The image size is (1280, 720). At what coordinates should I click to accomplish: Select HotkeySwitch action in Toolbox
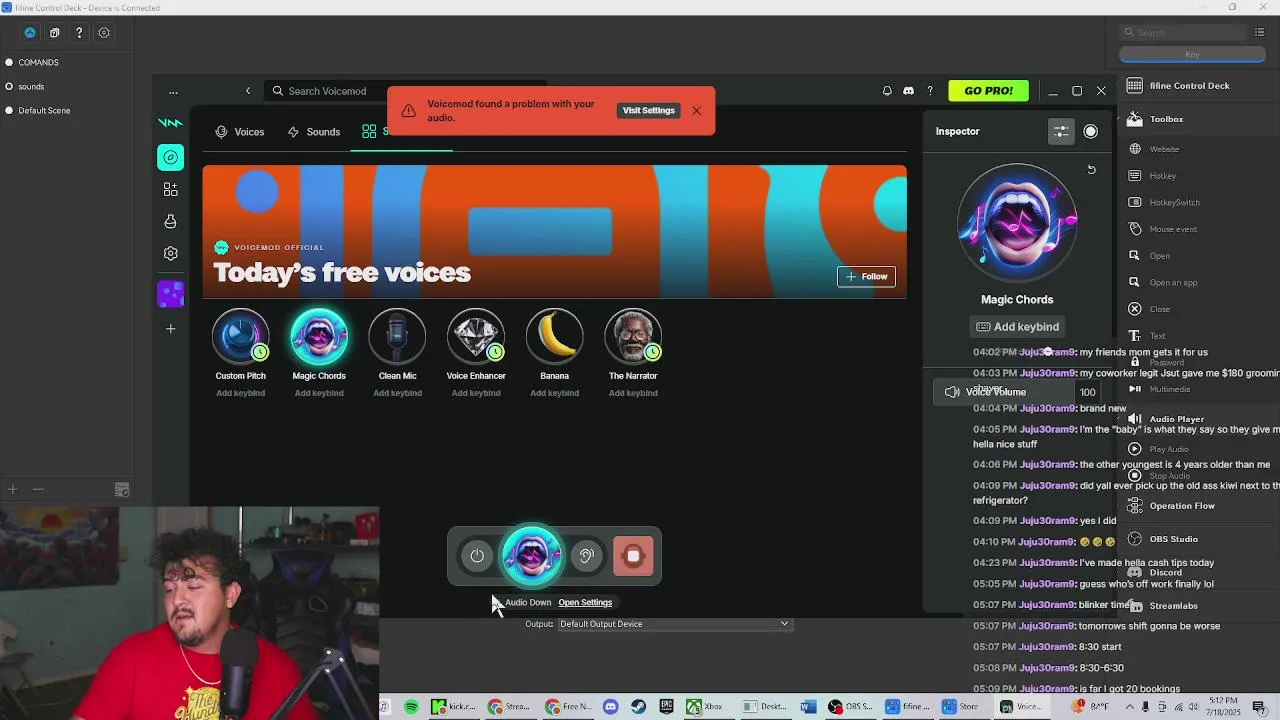pos(1174,202)
